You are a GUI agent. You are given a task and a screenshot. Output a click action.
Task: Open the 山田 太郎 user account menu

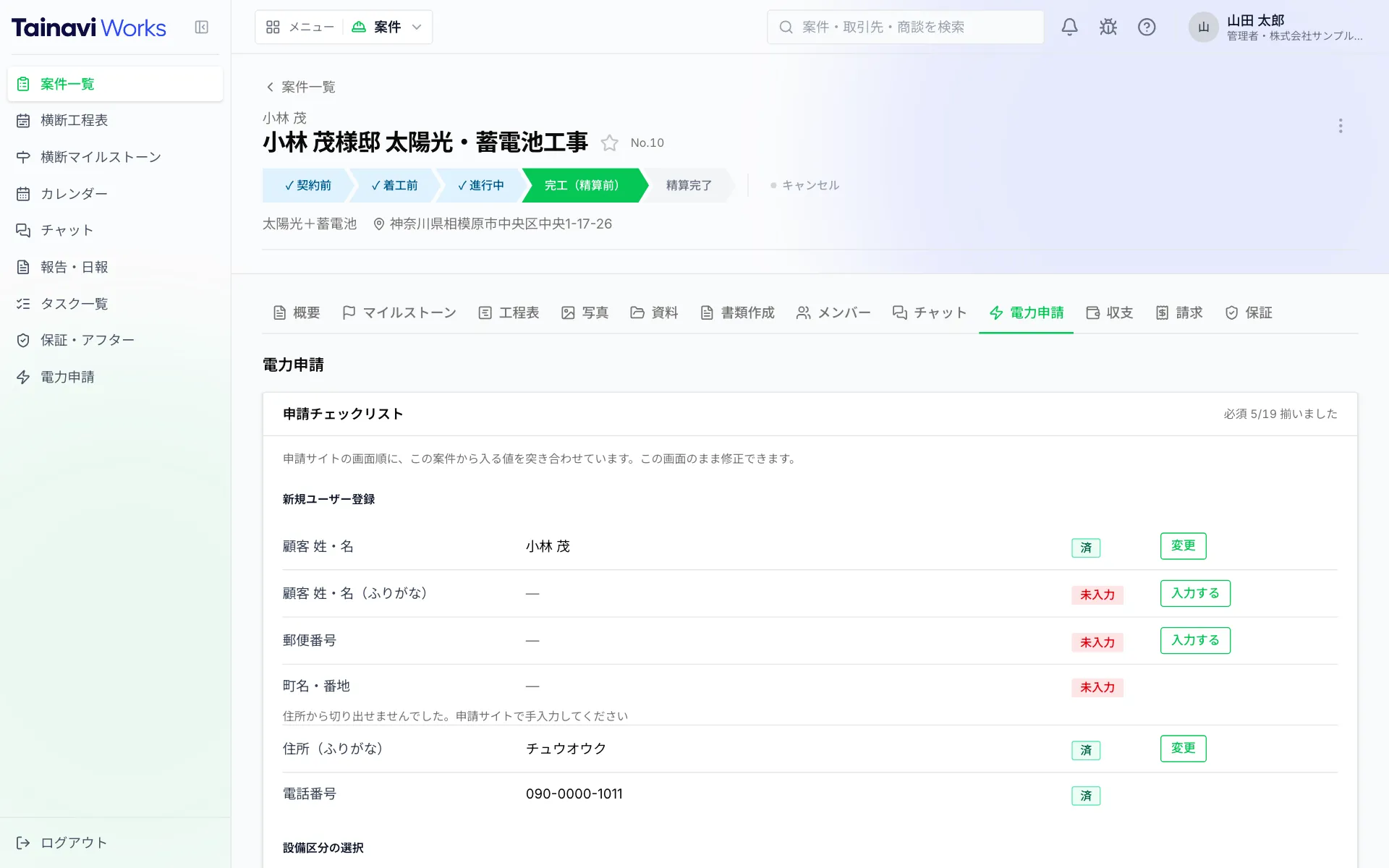click(1277, 27)
